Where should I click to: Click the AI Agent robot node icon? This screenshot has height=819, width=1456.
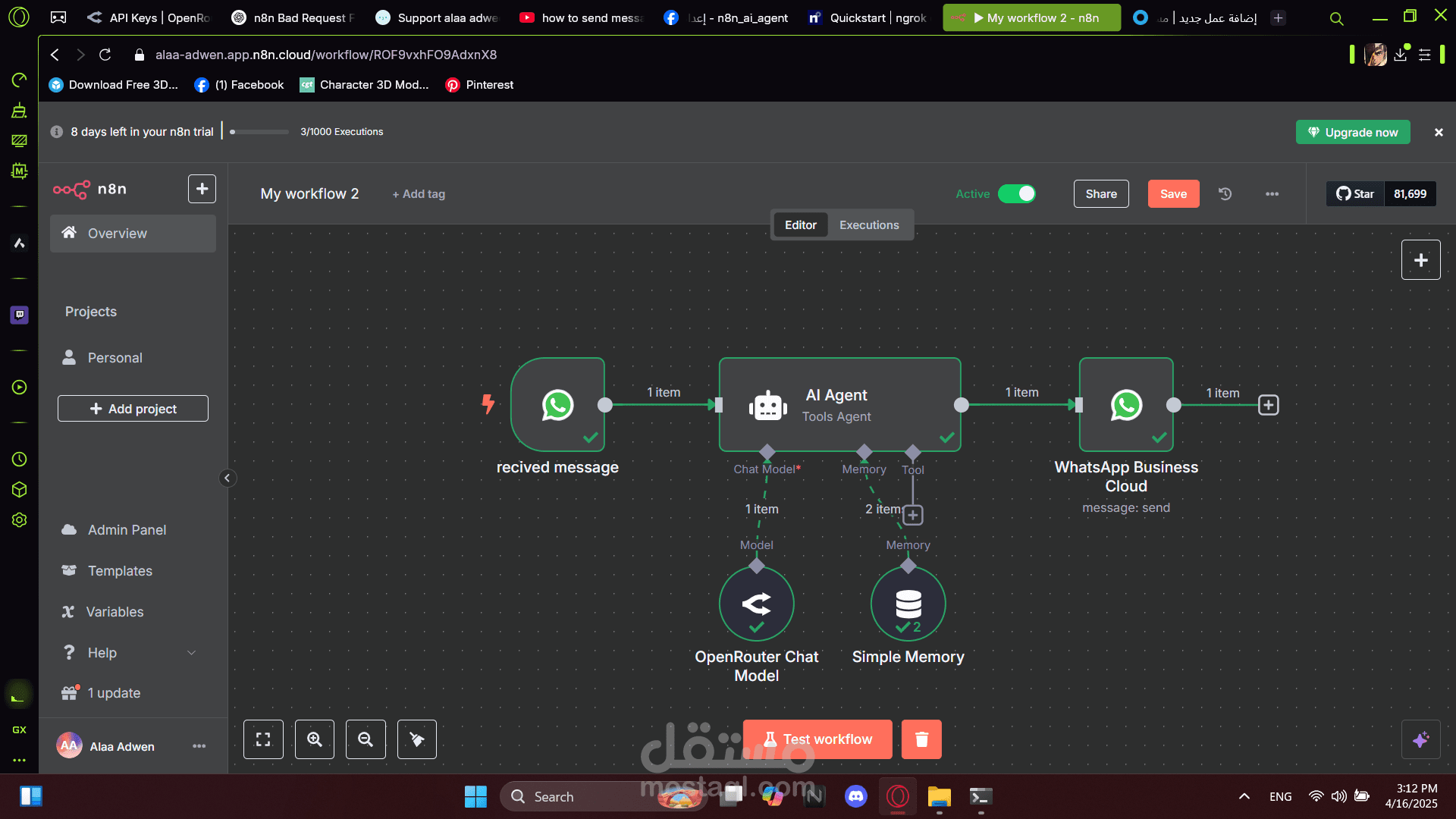(x=767, y=406)
